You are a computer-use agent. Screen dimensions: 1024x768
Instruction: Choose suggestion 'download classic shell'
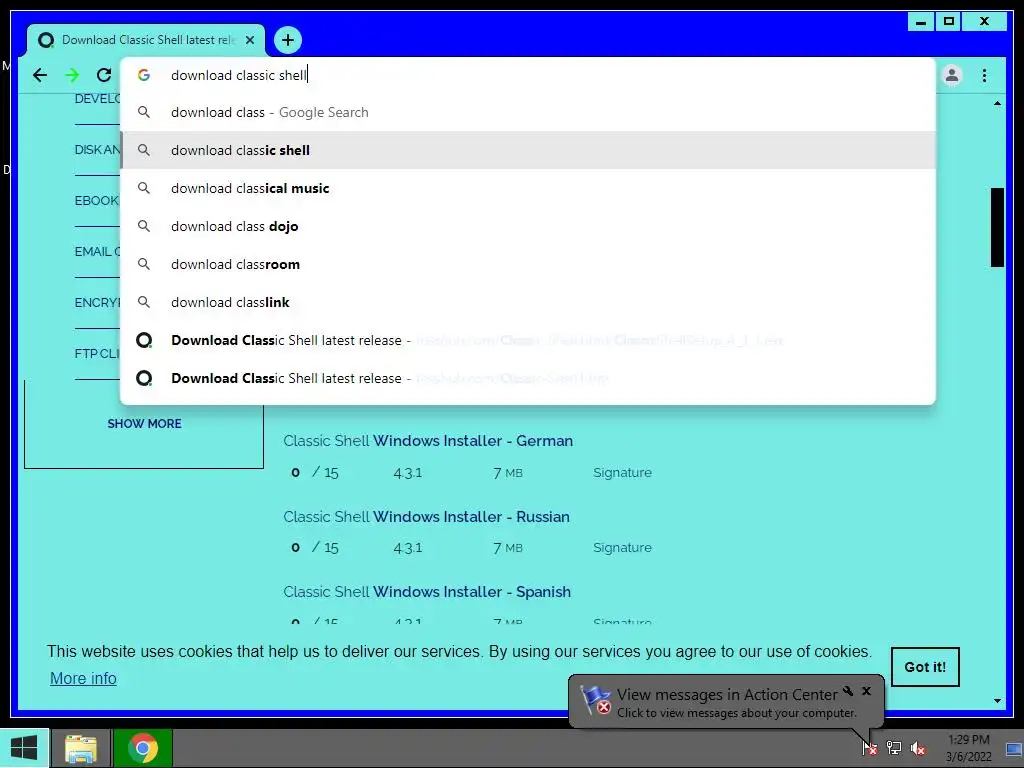pyautogui.click(x=528, y=150)
